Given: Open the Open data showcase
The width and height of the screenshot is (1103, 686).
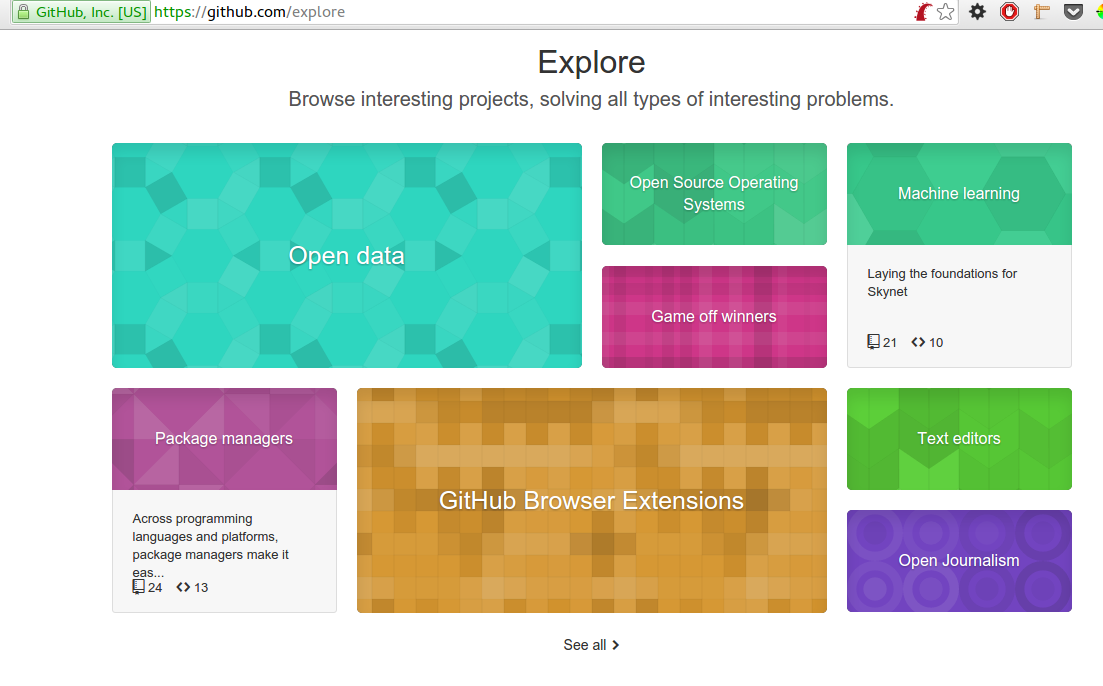Looking at the screenshot, I should [347, 255].
